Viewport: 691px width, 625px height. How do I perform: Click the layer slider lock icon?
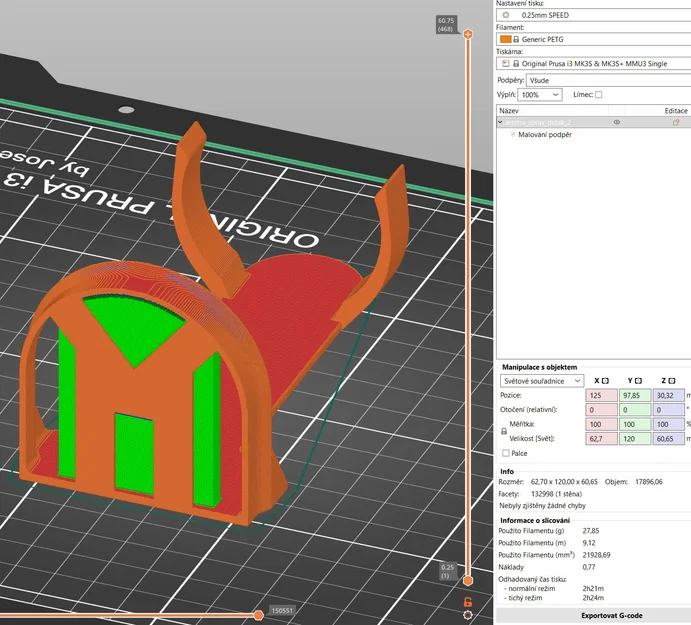[x=468, y=601]
